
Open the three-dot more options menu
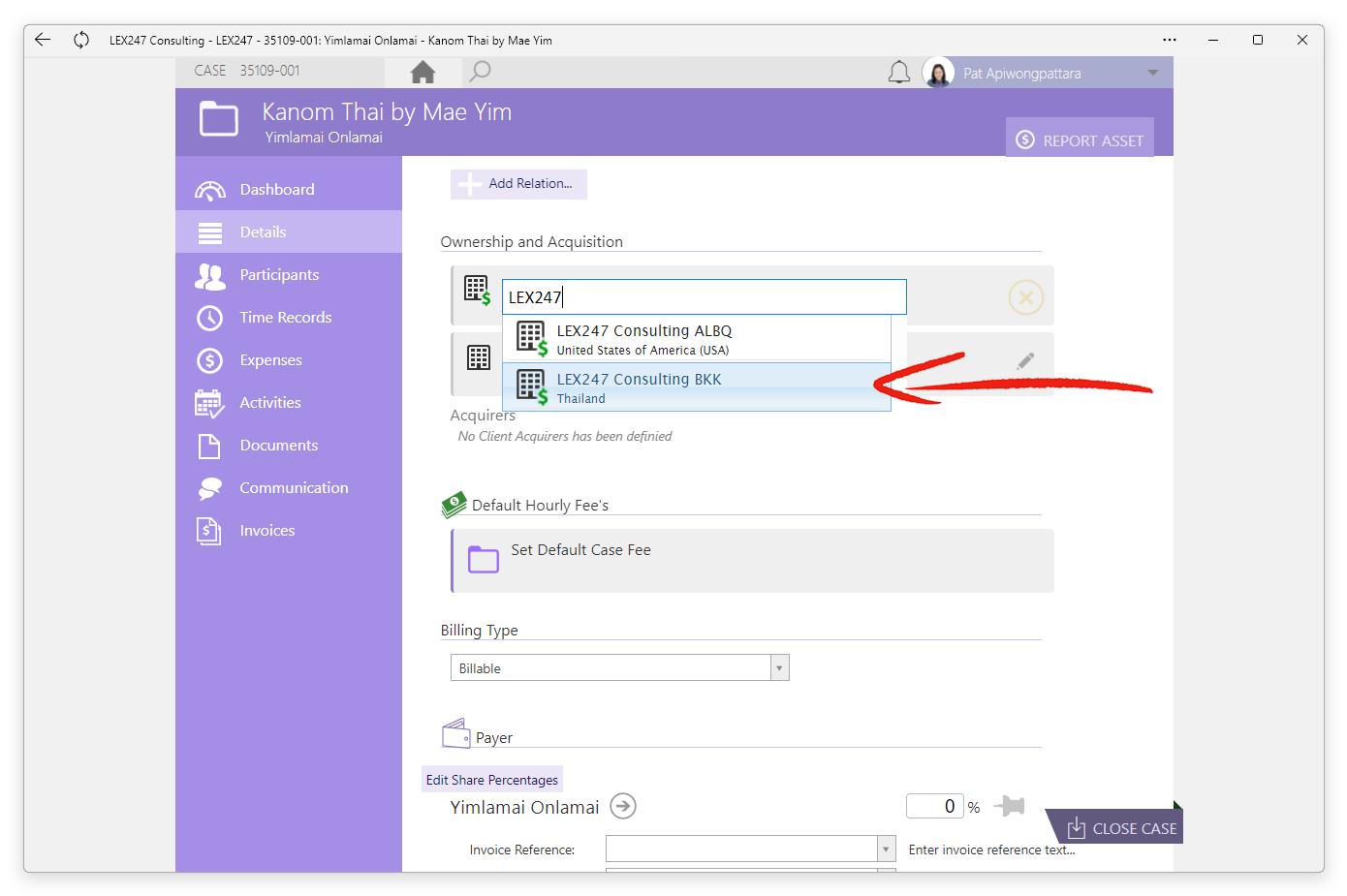pos(1170,40)
